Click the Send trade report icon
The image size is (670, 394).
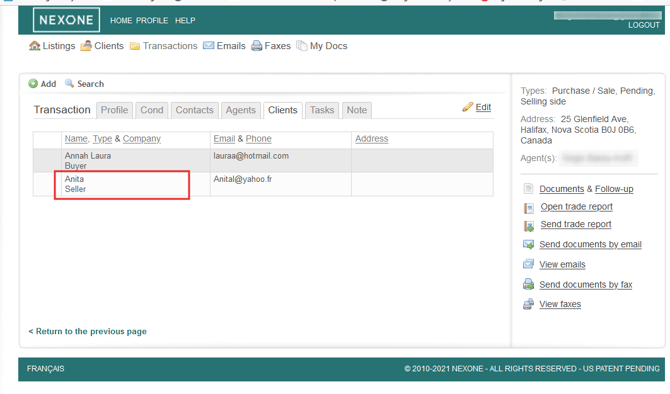click(x=529, y=226)
